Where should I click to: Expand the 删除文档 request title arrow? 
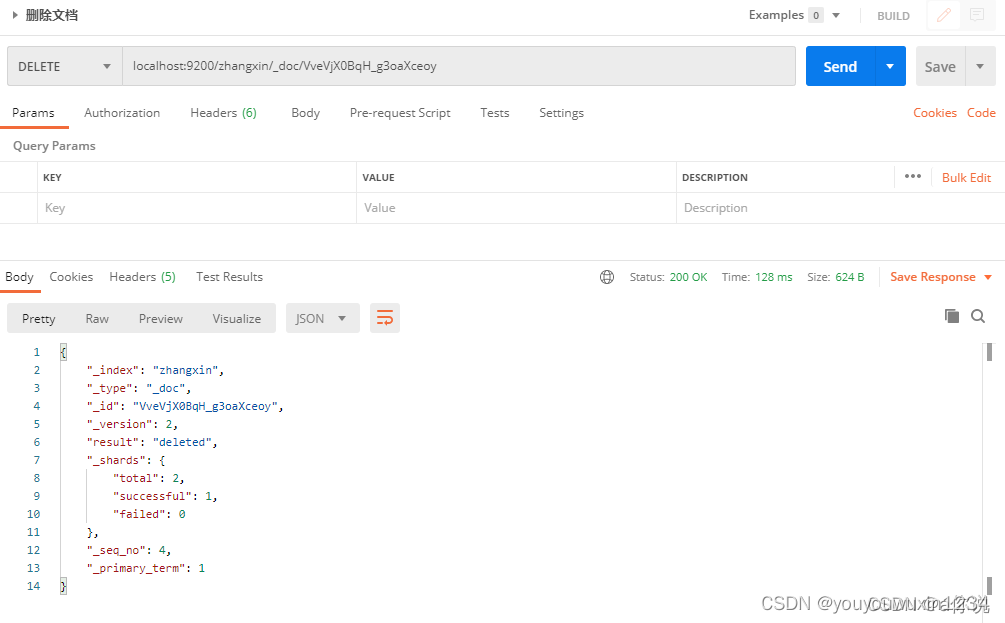click(x=15, y=15)
